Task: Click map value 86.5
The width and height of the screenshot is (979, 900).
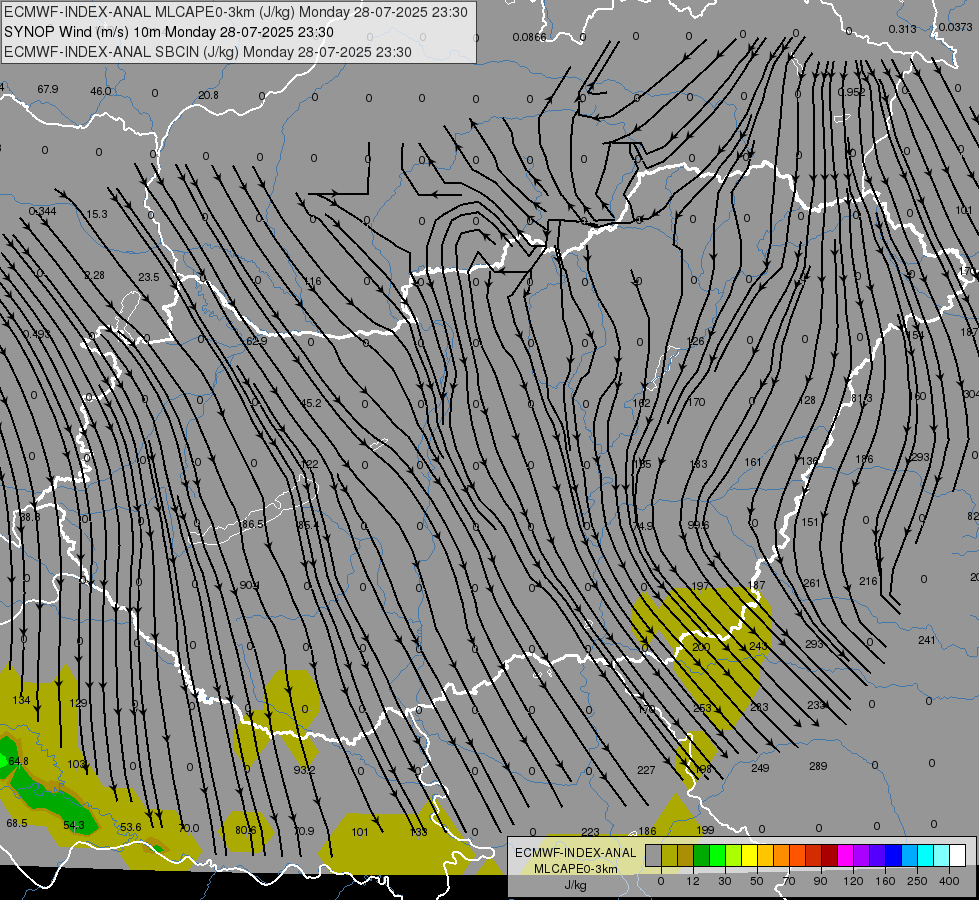Action: (x=252, y=524)
